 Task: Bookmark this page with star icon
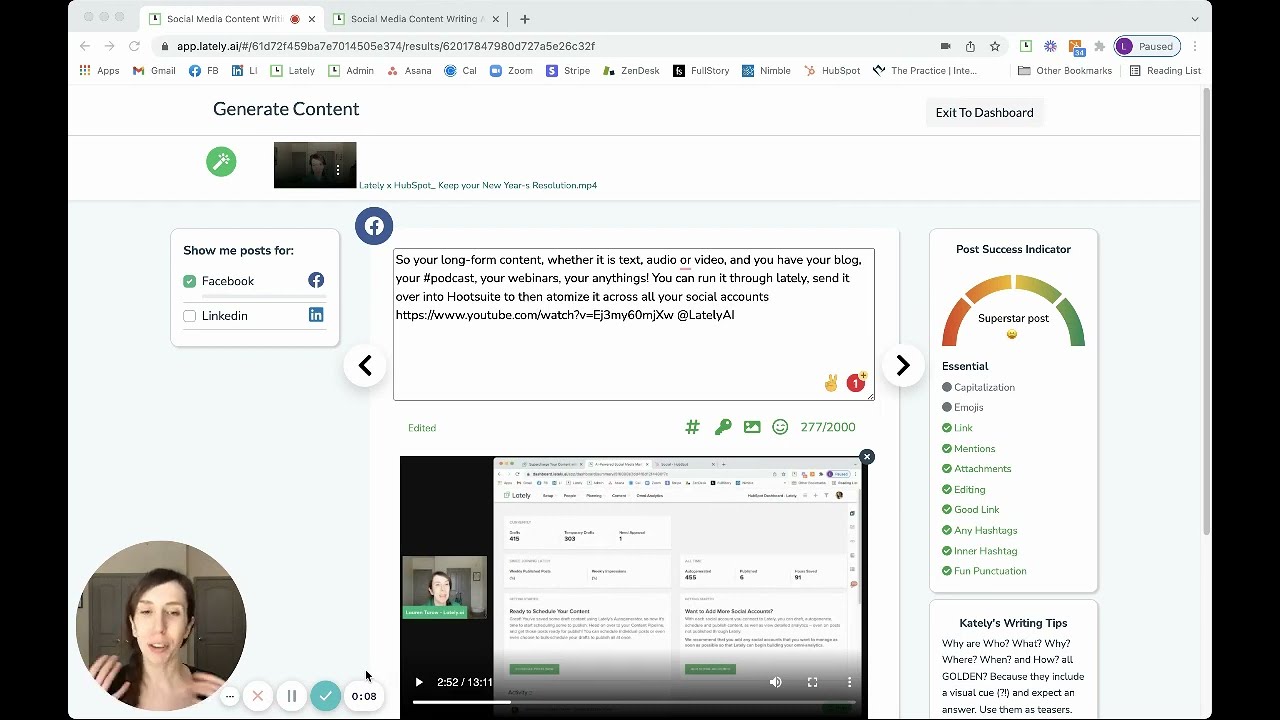point(995,46)
